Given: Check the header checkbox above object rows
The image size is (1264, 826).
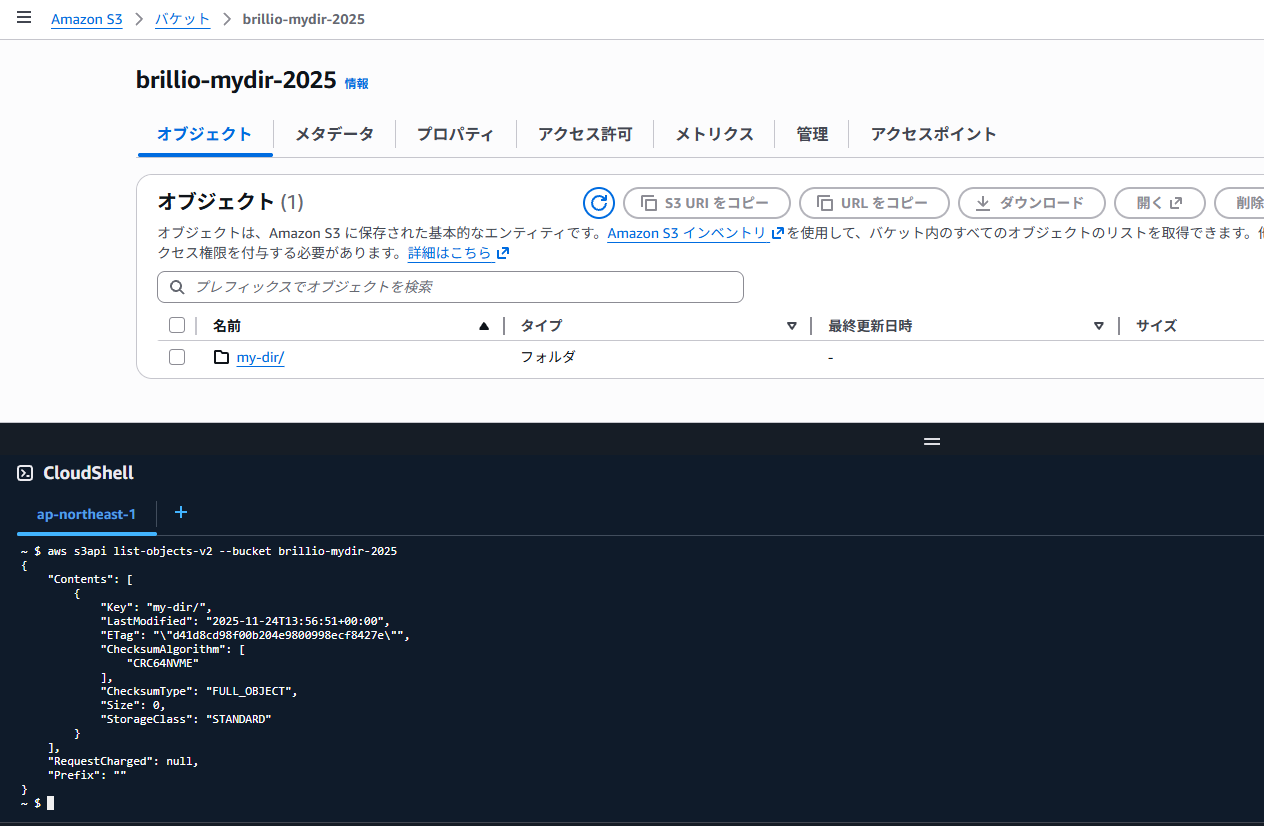Looking at the screenshot, I should click(177, 324).
